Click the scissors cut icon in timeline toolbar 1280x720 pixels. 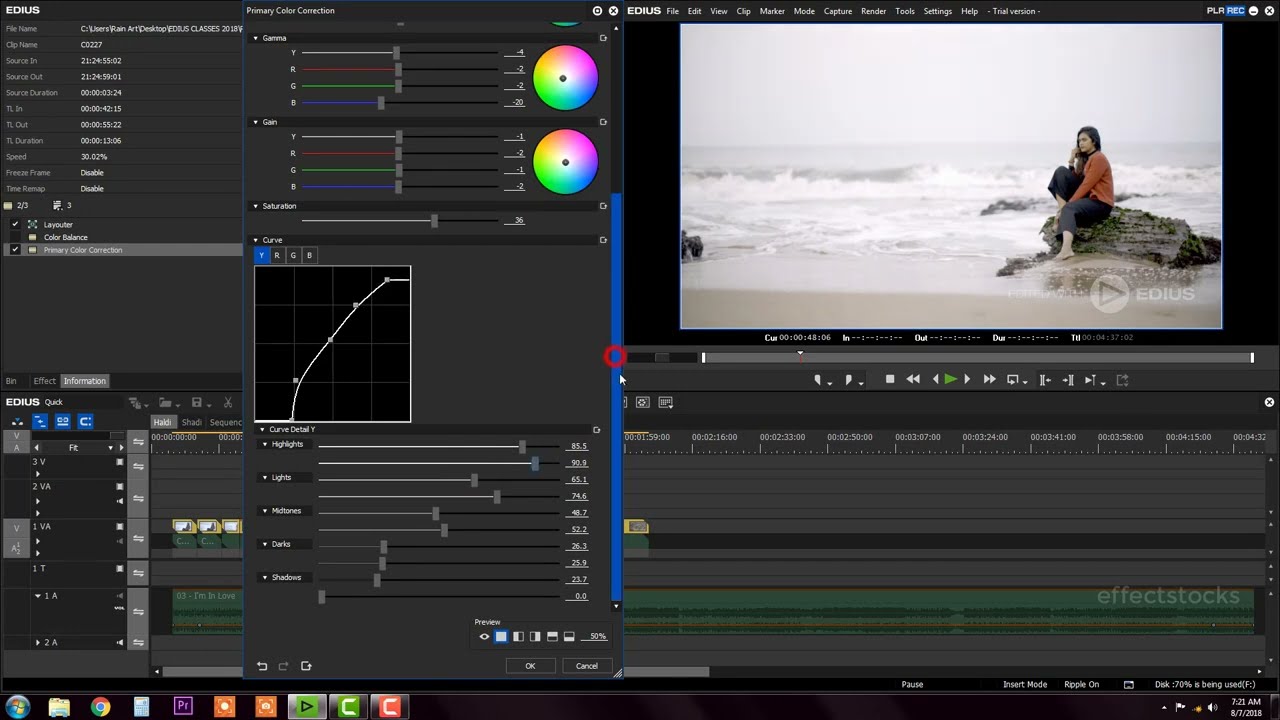point(228,403)
